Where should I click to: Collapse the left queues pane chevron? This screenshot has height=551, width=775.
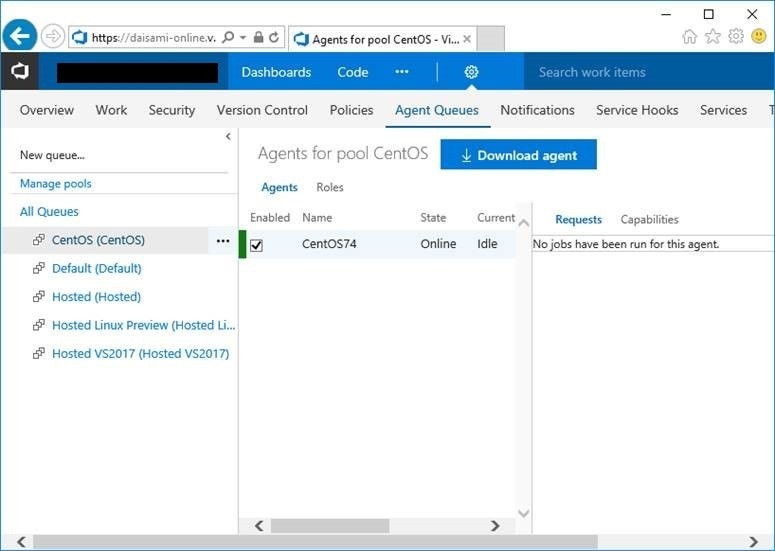(228, 136)
